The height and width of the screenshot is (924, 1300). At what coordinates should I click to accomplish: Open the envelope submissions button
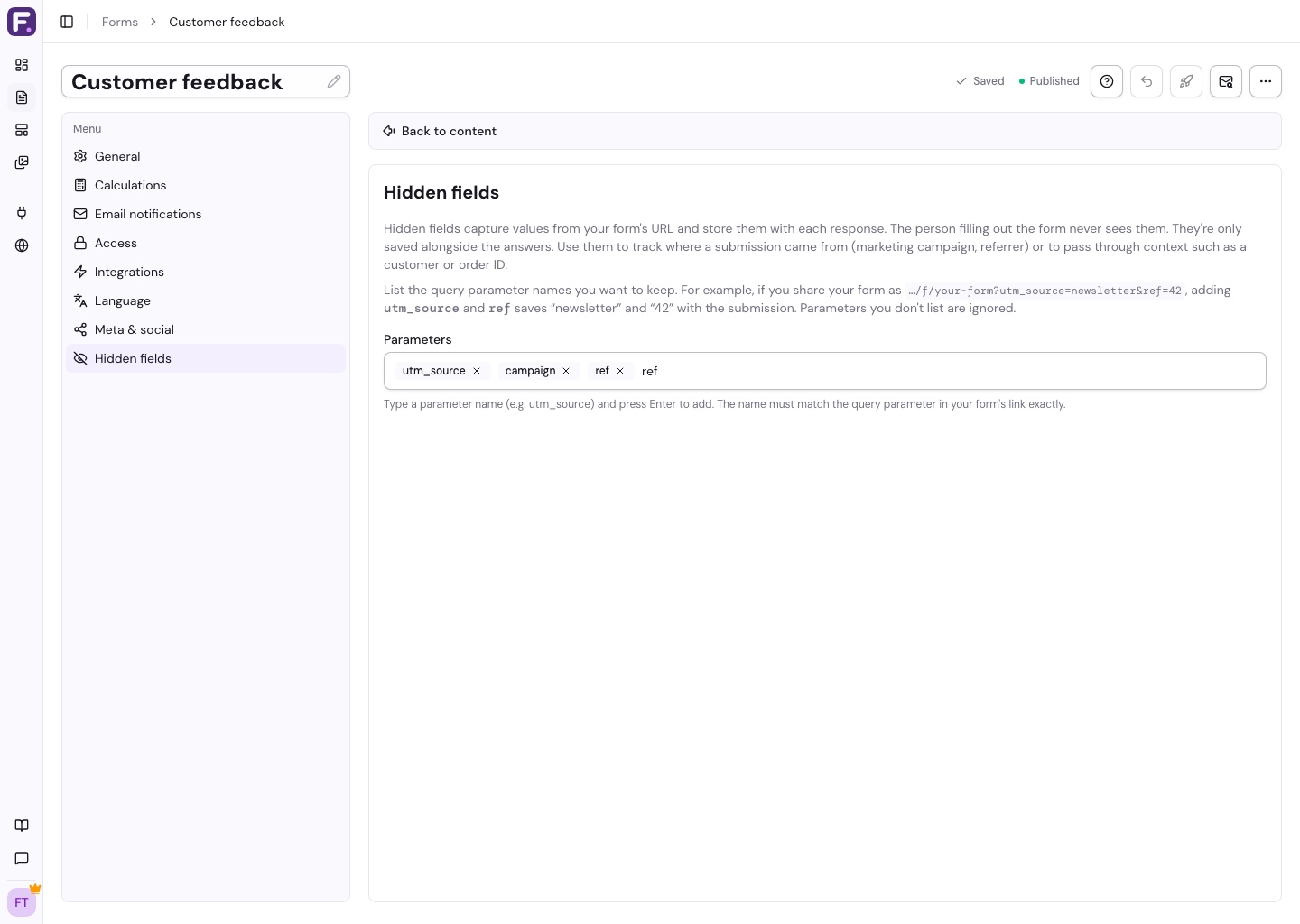[1226, 81]
